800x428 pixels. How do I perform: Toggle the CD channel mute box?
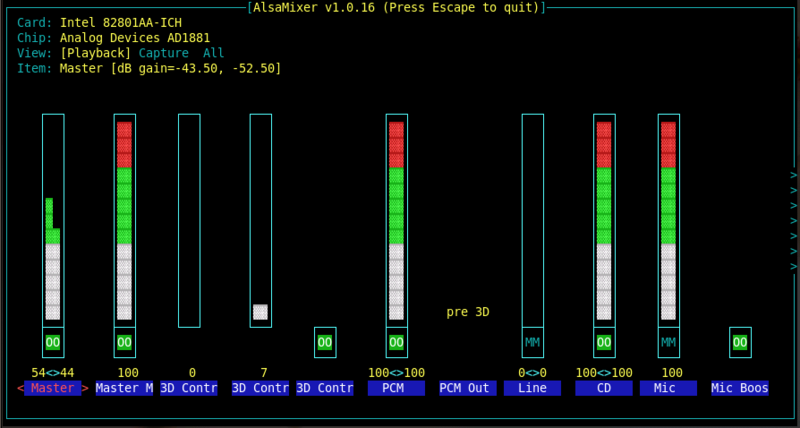[x=604, y=342]
